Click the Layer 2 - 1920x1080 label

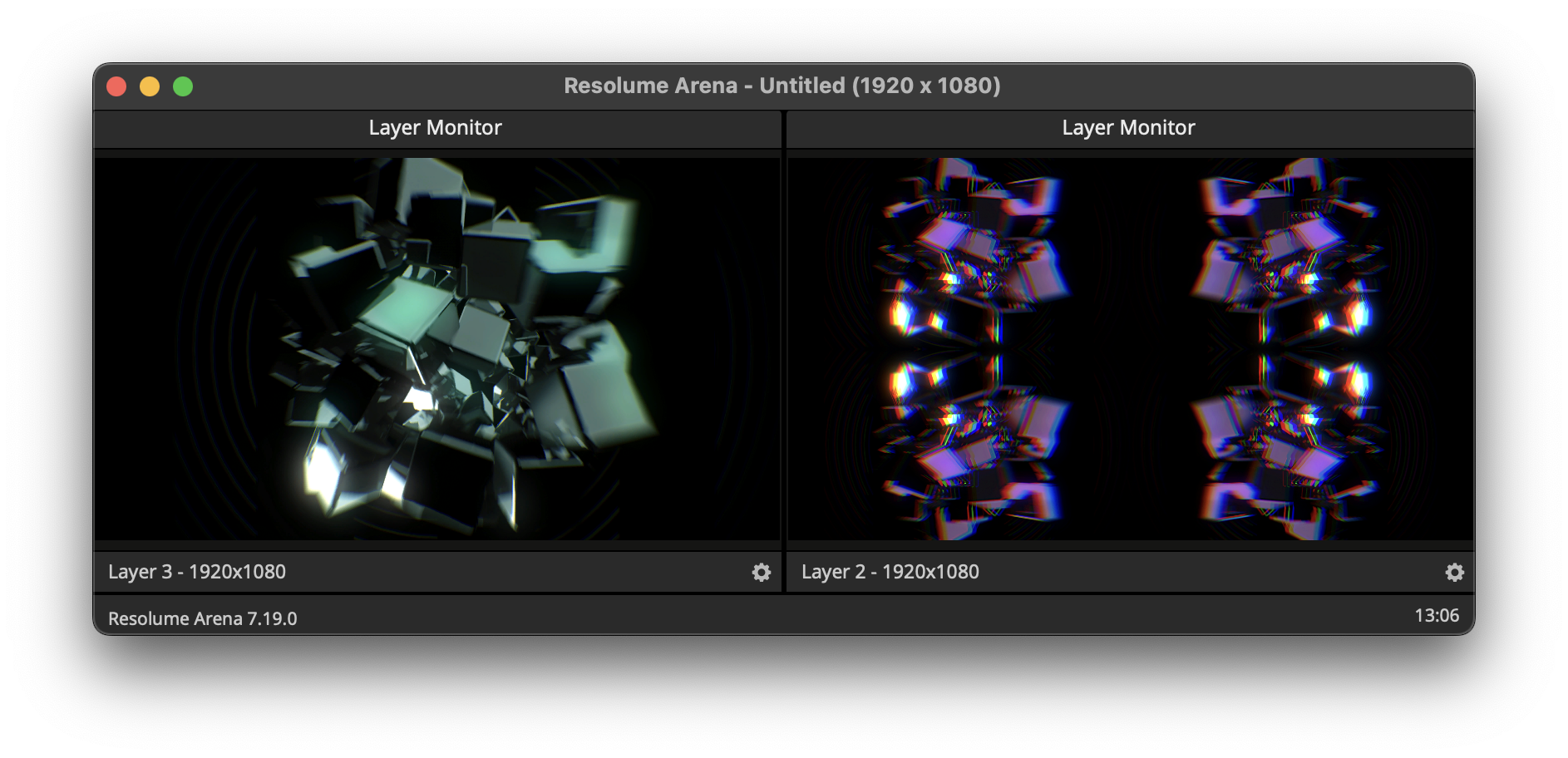(x=890, y=572)
